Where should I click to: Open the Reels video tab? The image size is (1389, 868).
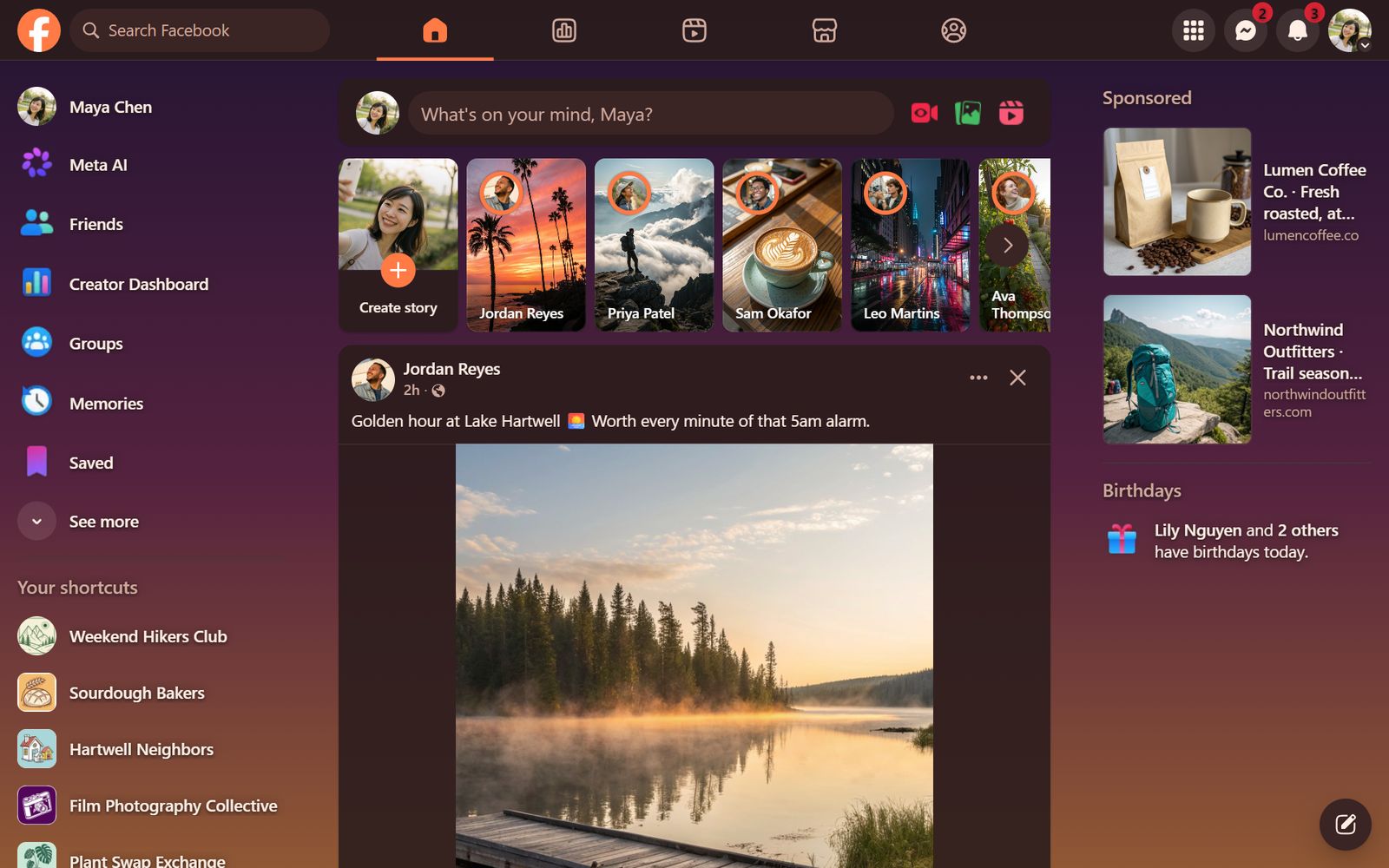coord(694,30)
